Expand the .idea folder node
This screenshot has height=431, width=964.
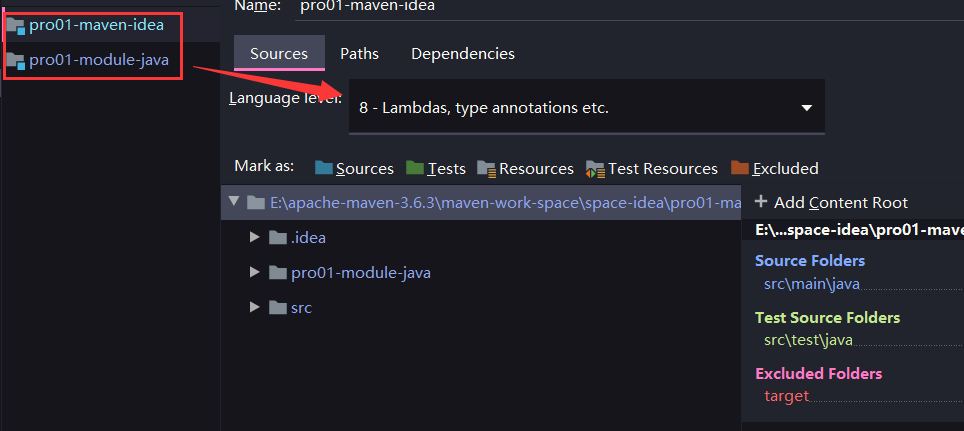(x=255, y=237)
